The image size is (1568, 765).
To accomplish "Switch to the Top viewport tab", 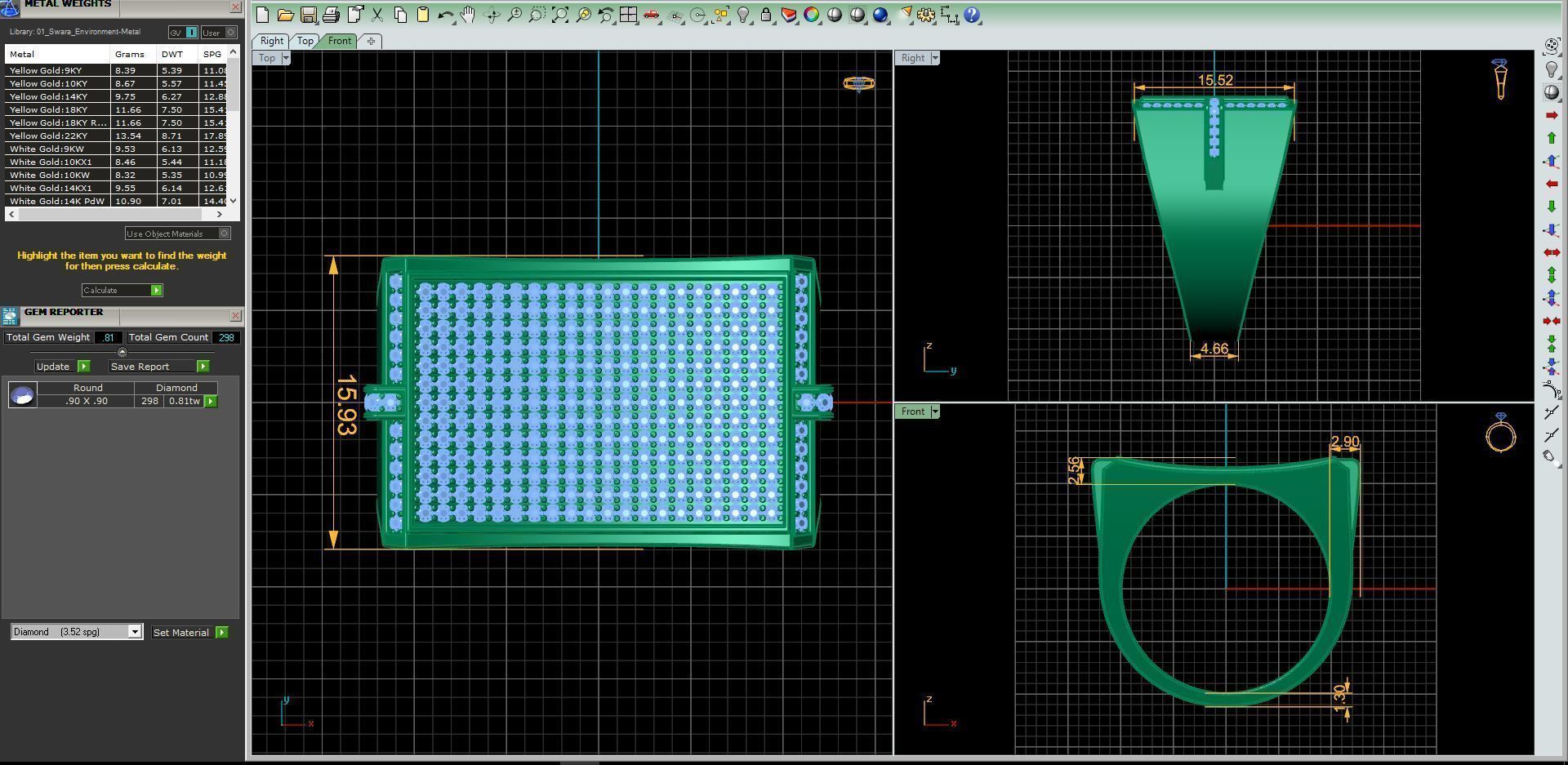I will [x=305, y=41].
